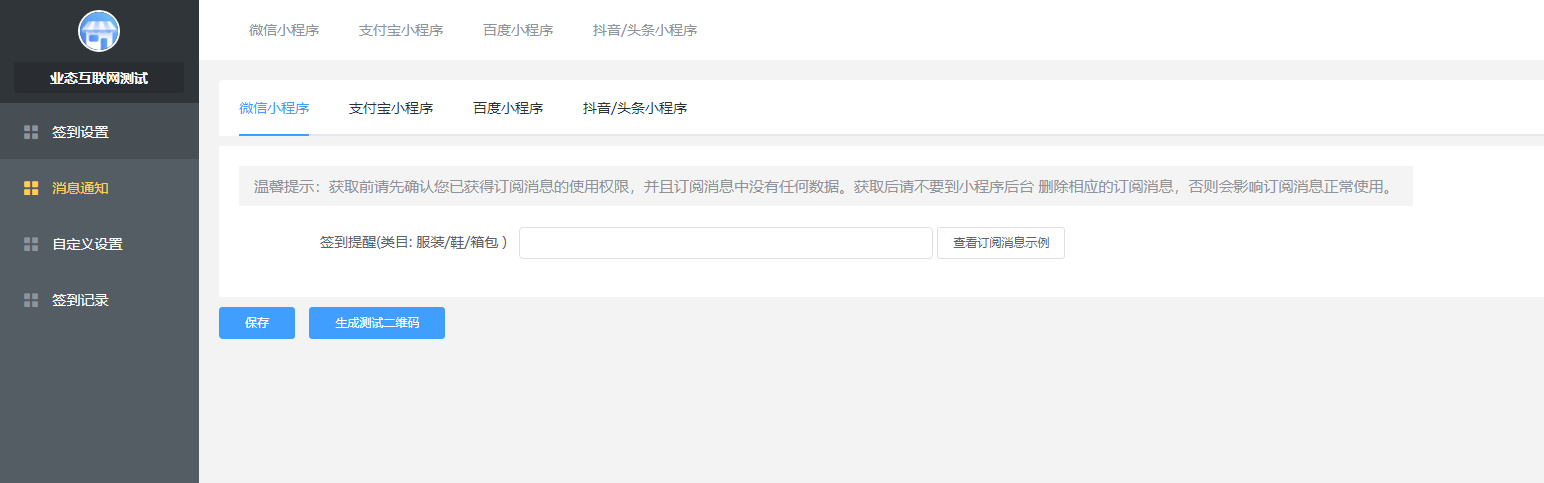Select the 抖音/头条小程序 panel tab

635,108
